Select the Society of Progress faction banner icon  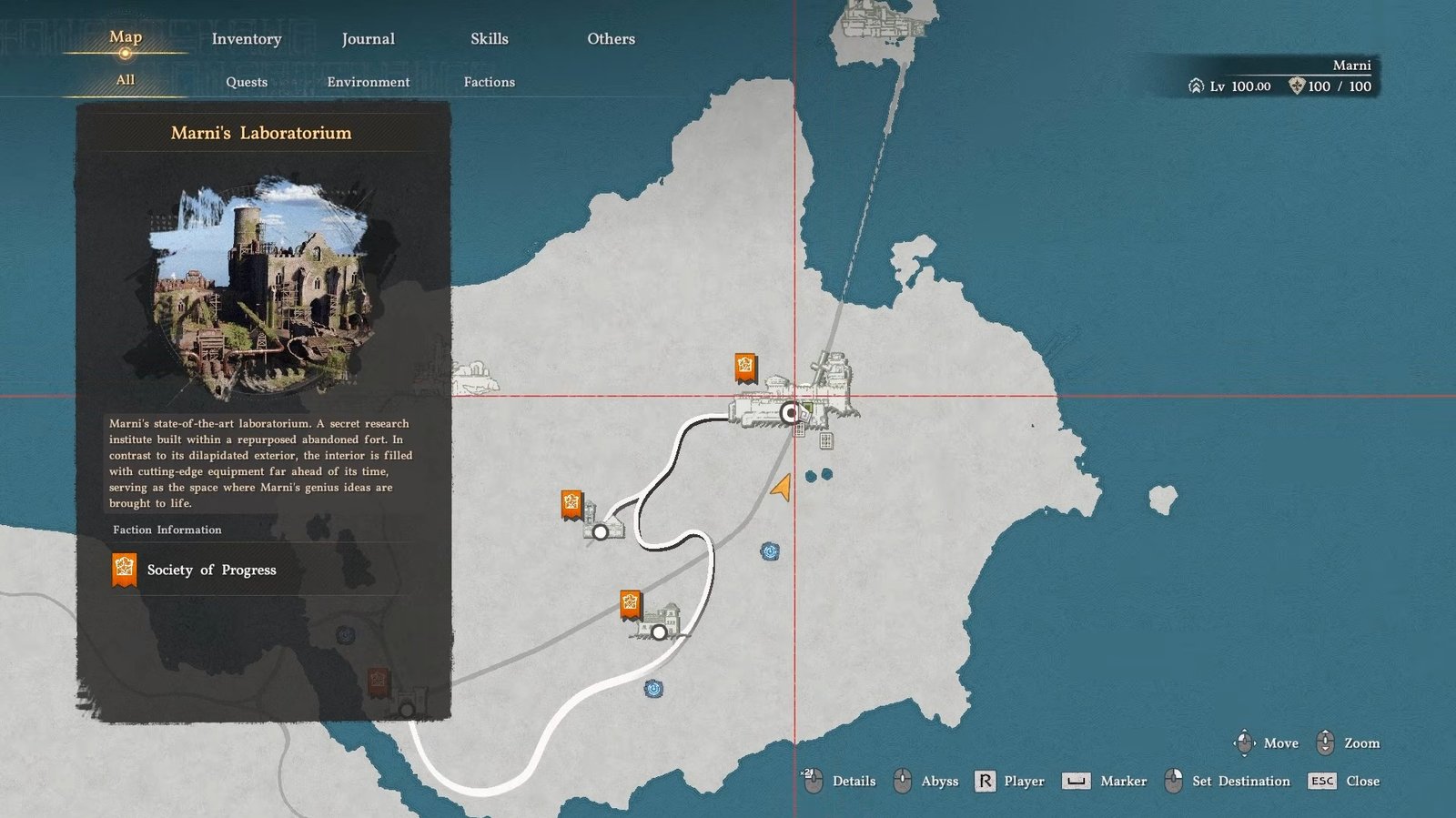(125, 570)
